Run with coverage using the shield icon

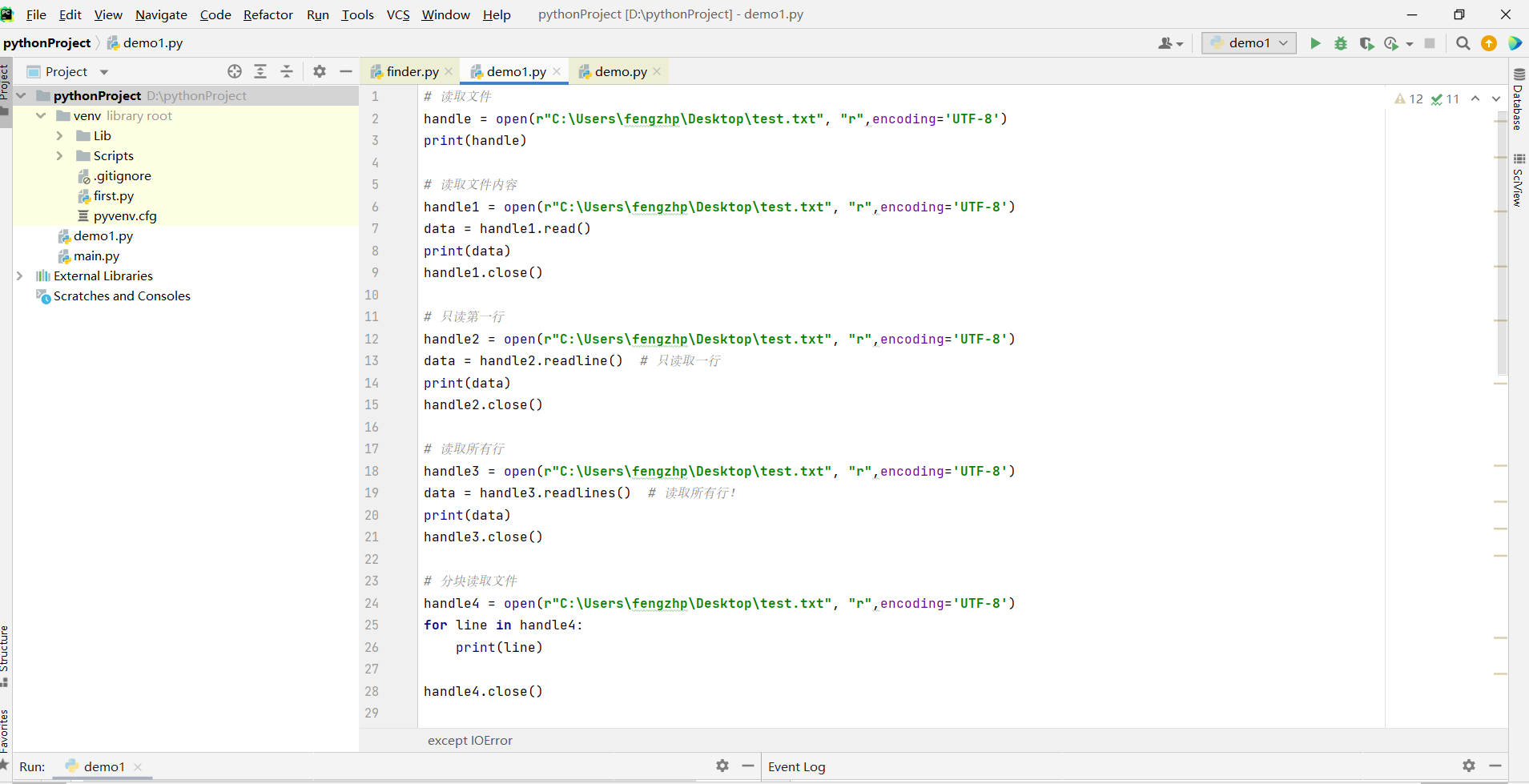tap(1366, 43)
